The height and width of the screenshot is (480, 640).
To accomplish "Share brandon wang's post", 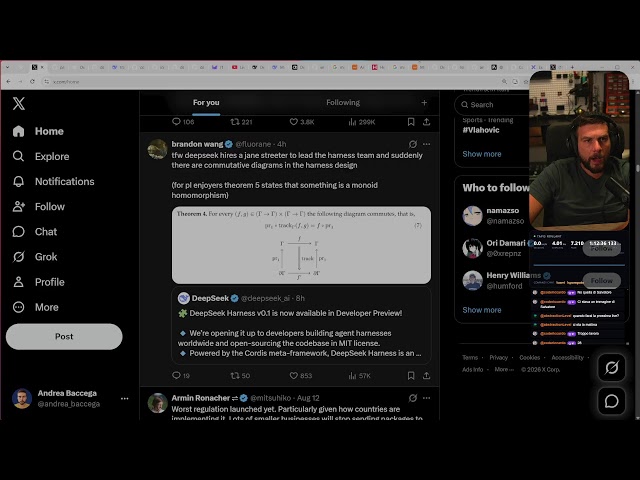I will coord(427,376).
